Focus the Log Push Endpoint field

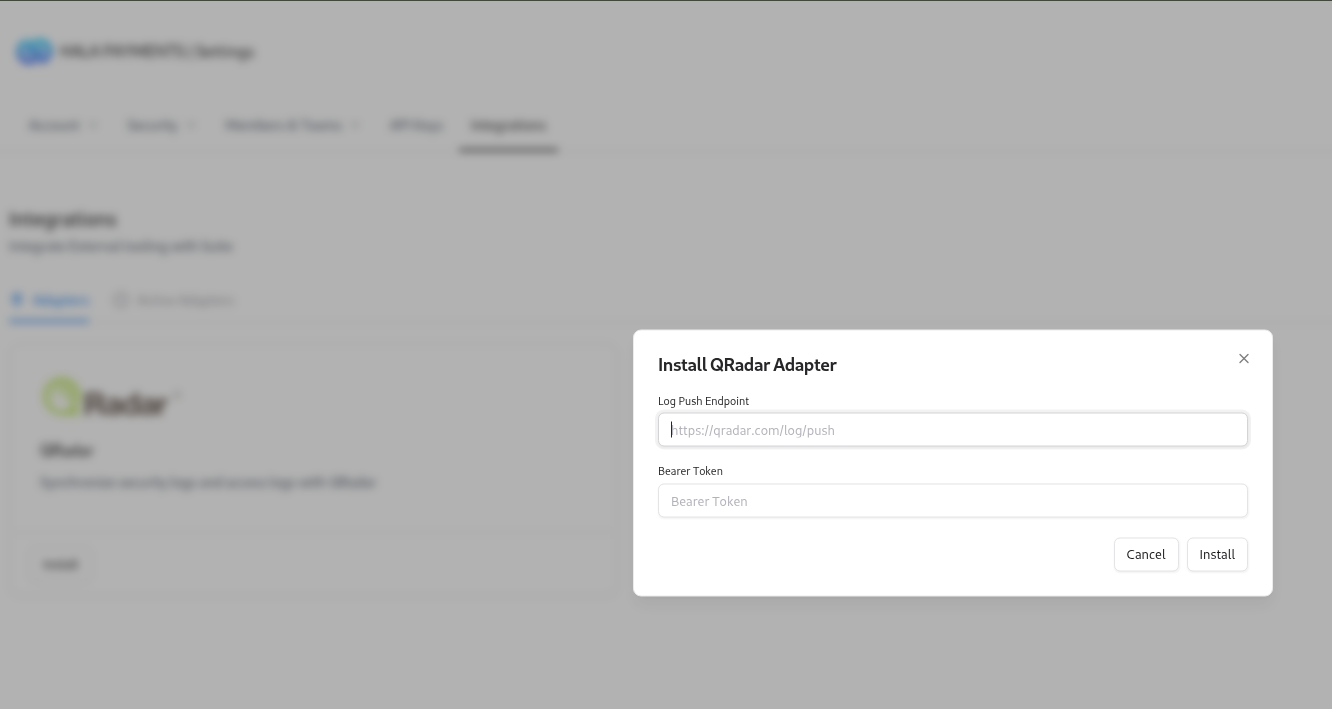point(952,429)
